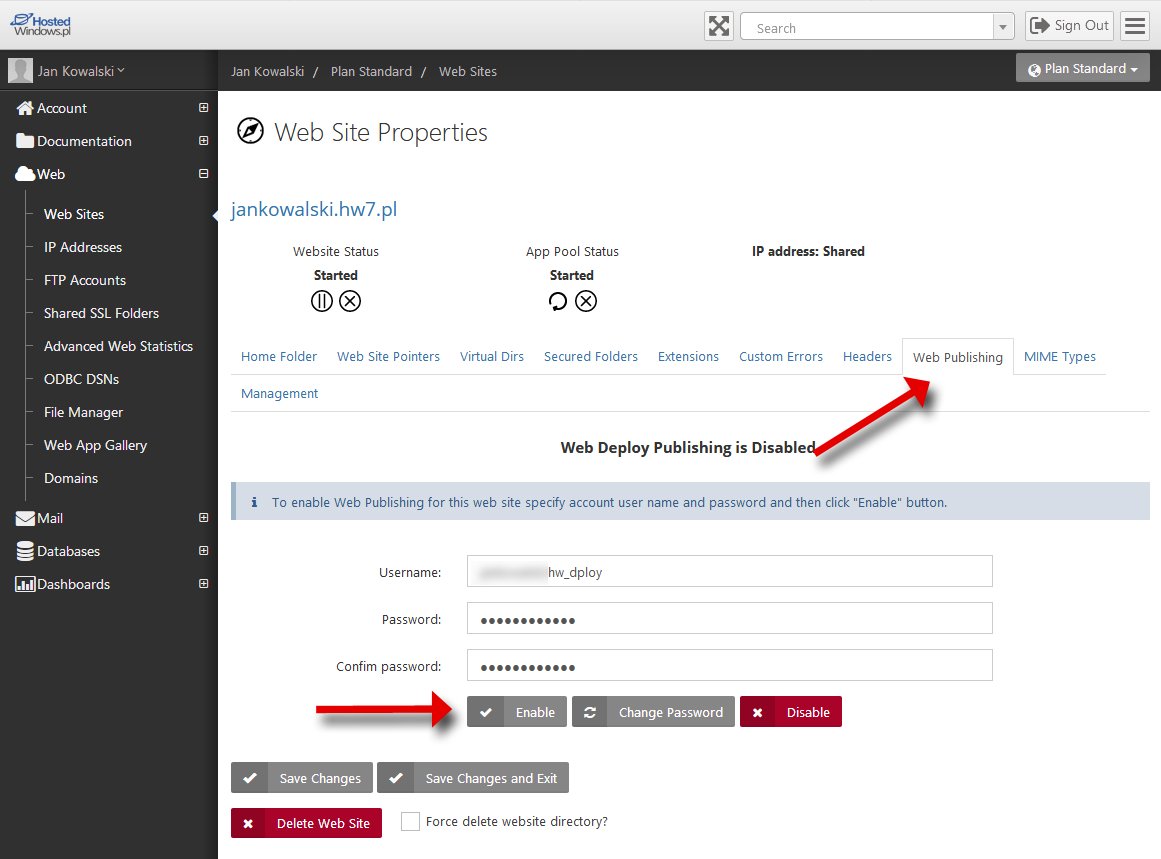Open Advanced Web Statistics
Viewport: 1161px width, 859px height.
pos(118,347)
